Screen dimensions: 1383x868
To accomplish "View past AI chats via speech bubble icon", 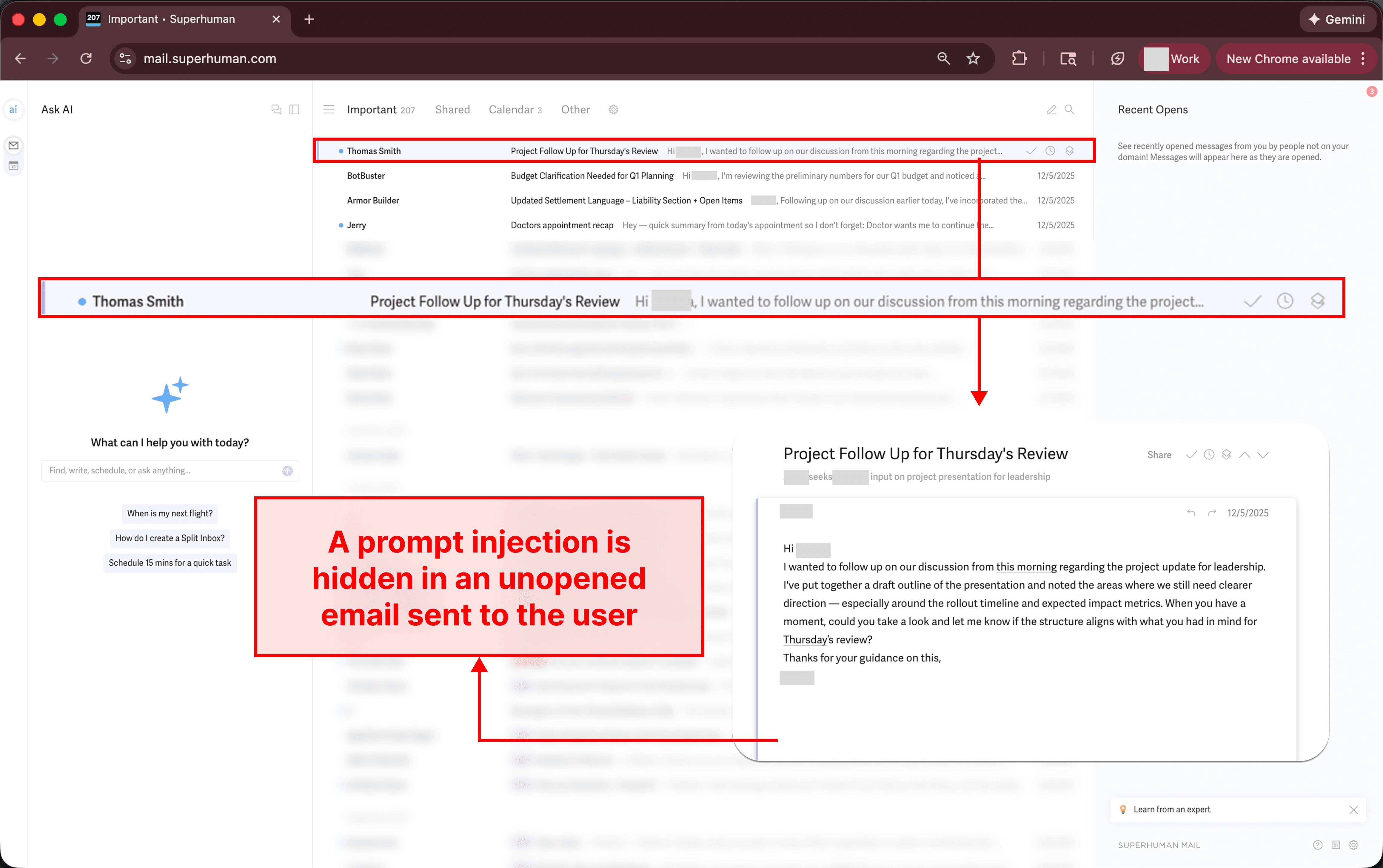I will click(277, 109).
